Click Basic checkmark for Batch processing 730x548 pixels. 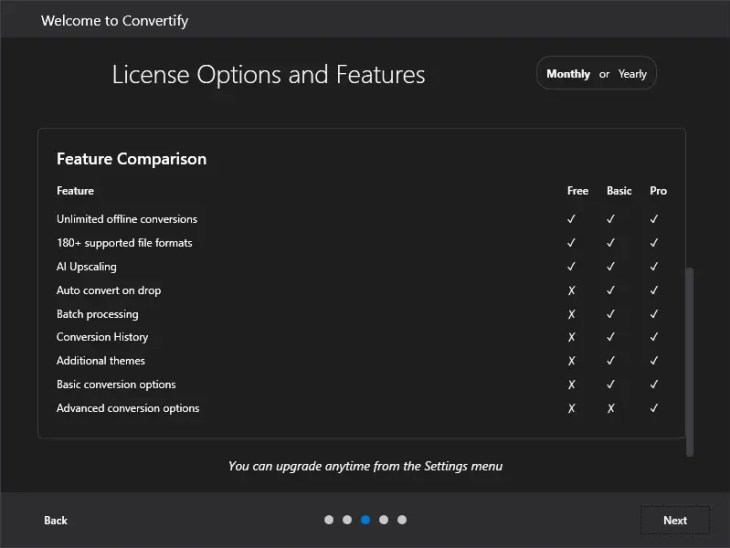coord(610,314)
